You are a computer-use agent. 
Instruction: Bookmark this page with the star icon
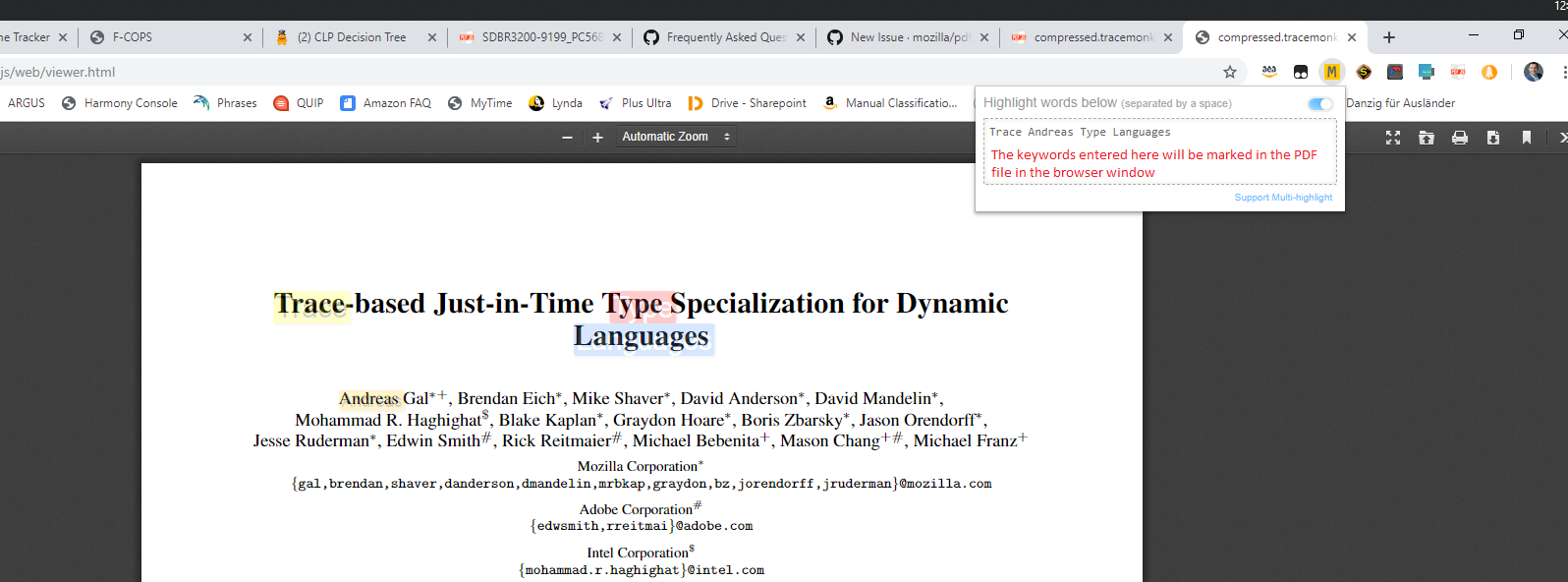pos(1229,72)
